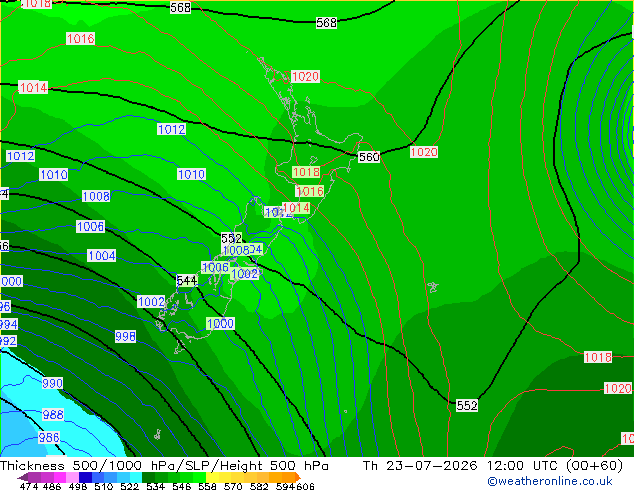
Task: Click the first yellow legend swatch above 558
Action: pos(212,477)
